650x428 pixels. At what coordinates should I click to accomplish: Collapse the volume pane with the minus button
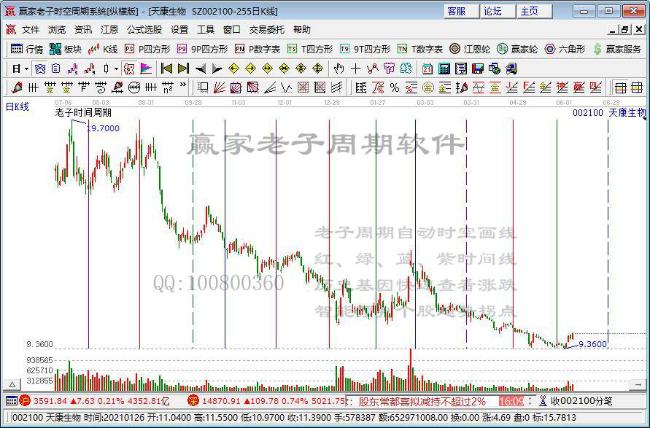(638, 385)
